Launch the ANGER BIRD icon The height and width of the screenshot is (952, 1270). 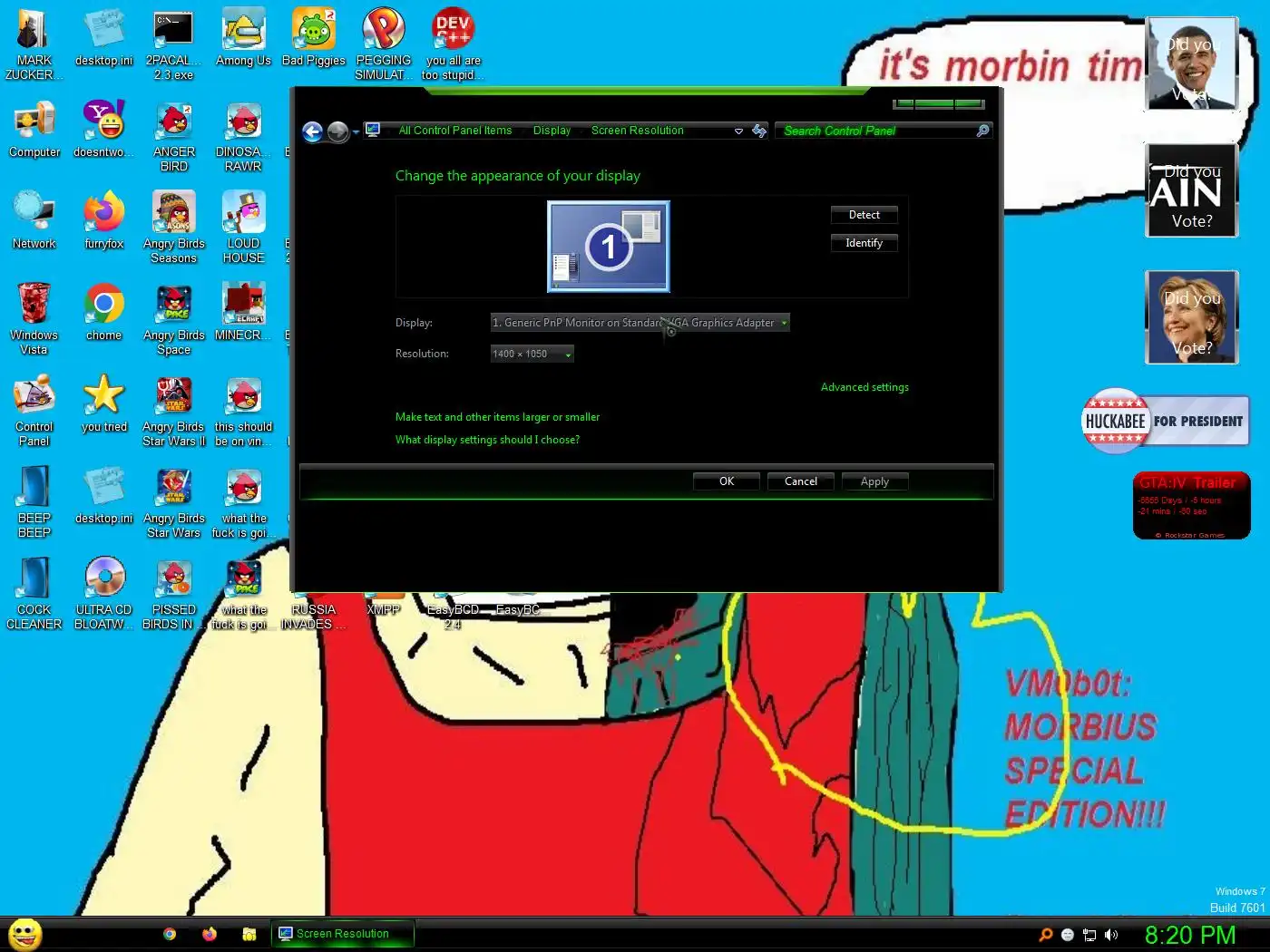point(173,136)
